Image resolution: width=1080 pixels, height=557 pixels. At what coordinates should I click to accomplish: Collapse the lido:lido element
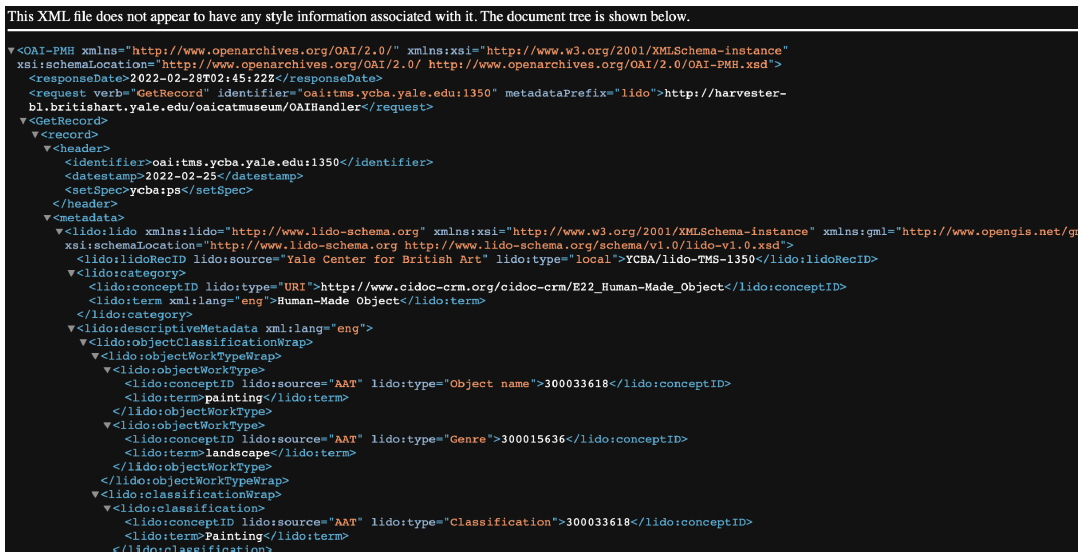tap(59, 232)
